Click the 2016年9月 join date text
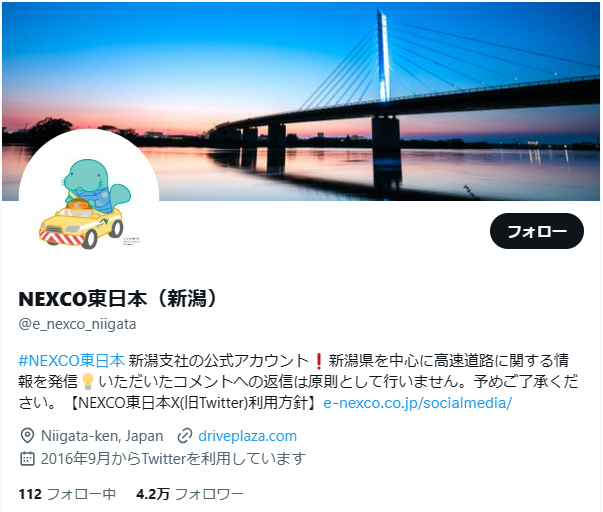 75,459
